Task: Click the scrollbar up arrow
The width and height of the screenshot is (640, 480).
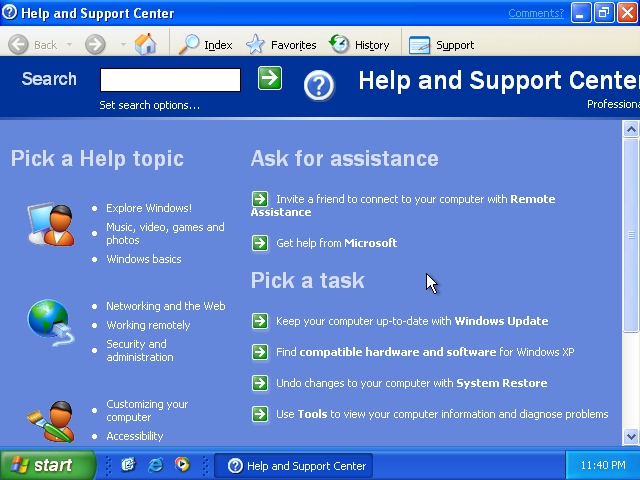Action: tap(631, 129)
